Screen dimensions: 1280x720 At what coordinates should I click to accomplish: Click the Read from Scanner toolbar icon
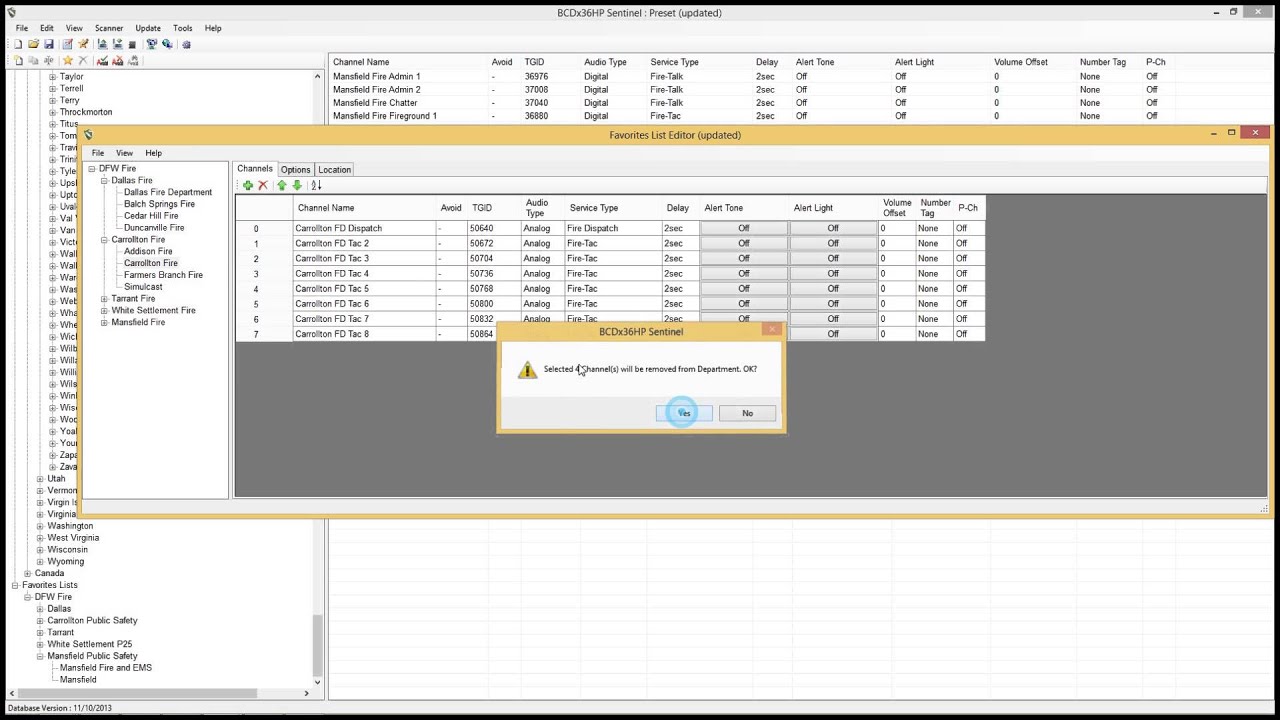click(x=103, y=44)
